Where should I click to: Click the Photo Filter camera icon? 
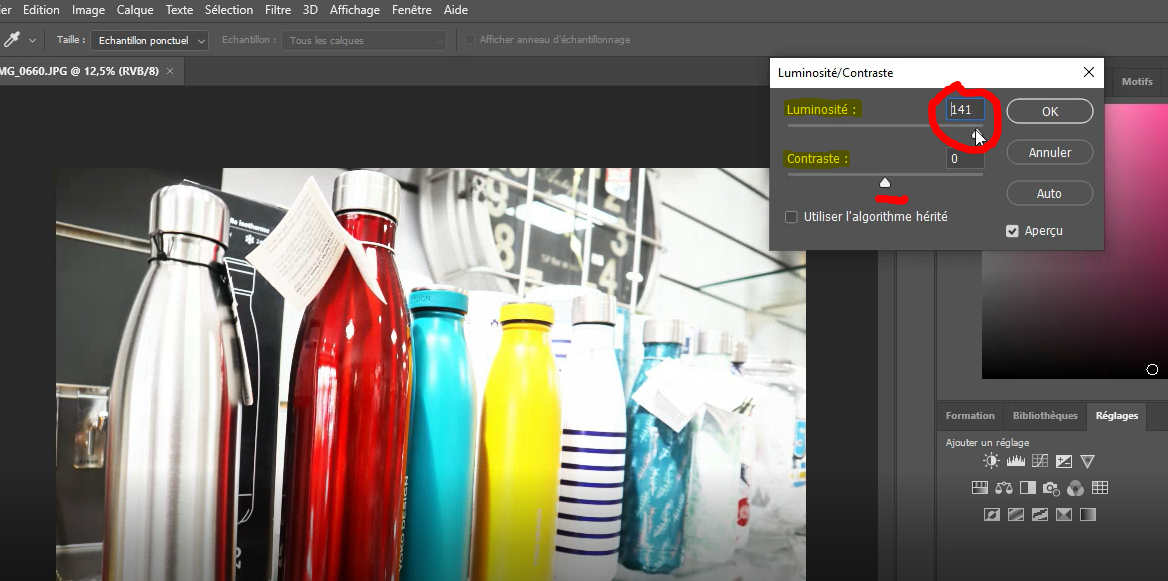pos(1051,488)
